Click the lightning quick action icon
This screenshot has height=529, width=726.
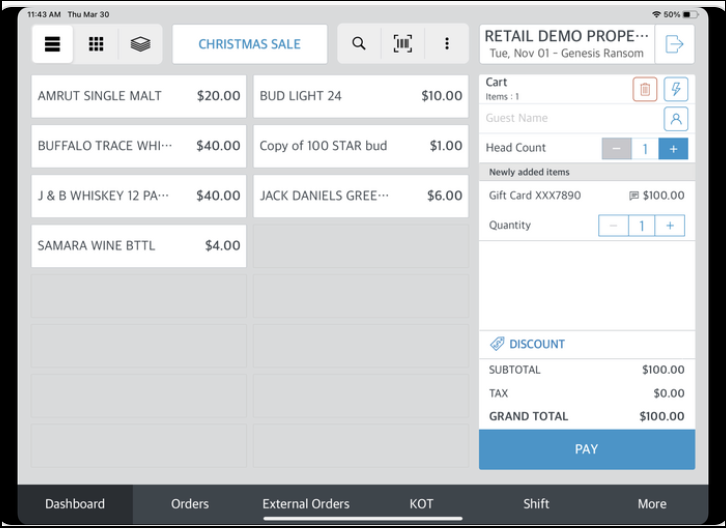[x=676, y=90]
